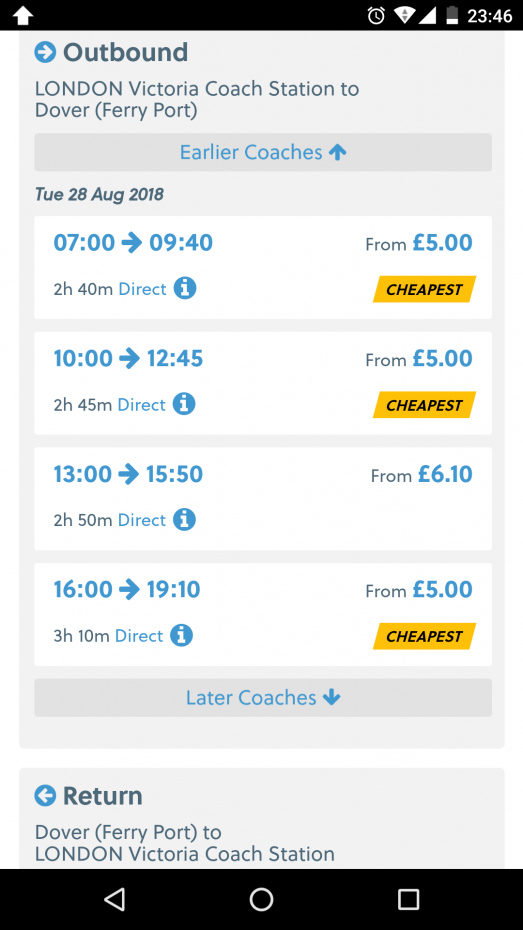Image resolution: width=523 pixels, height=930 pixels.
Task: Select the 07:00 to 09:40 coach
Action: point(263,267)
